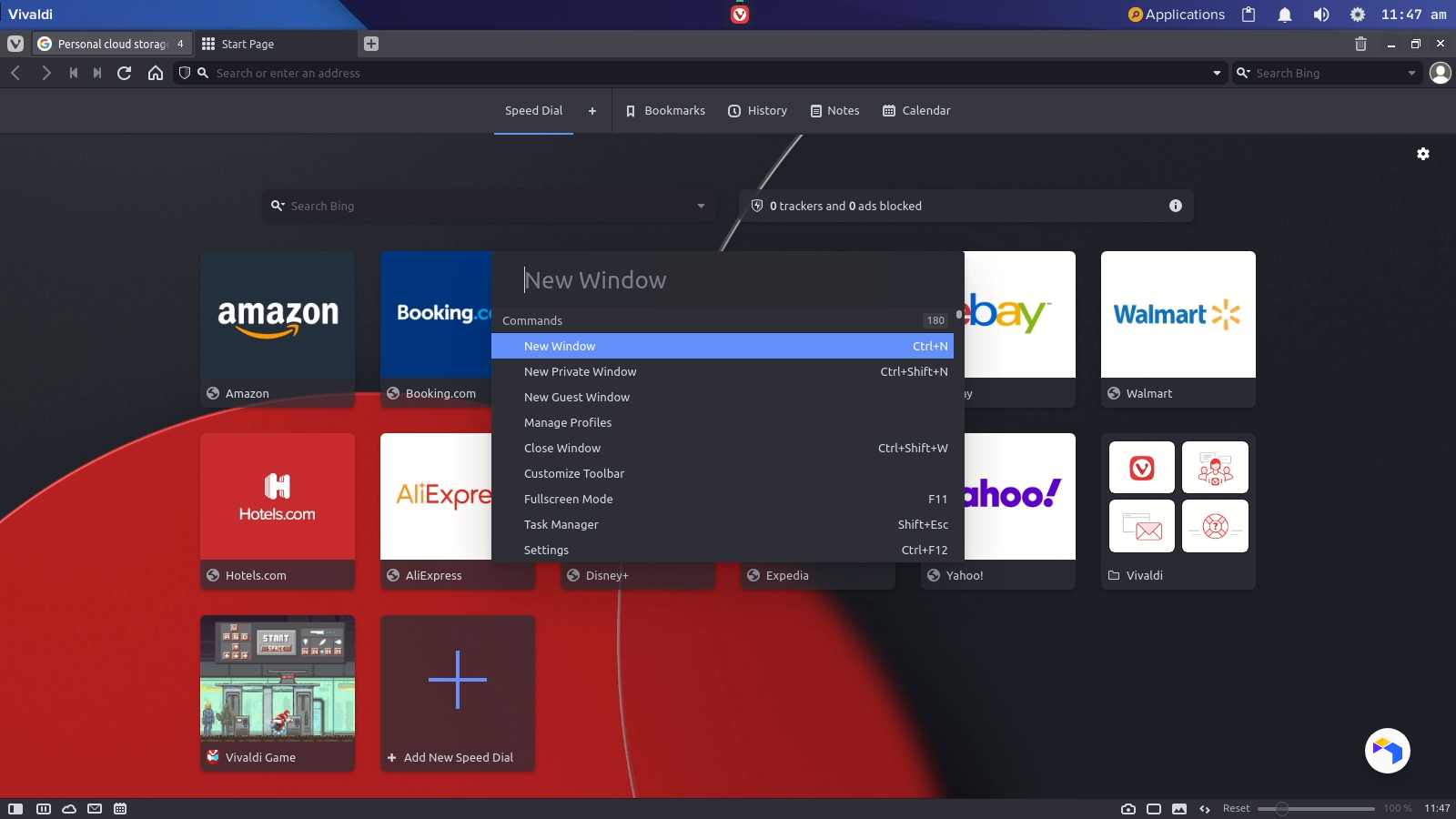The image size is (1456, 819).
Task: Open the Applications menu
Action: (x=1177, y=15)
